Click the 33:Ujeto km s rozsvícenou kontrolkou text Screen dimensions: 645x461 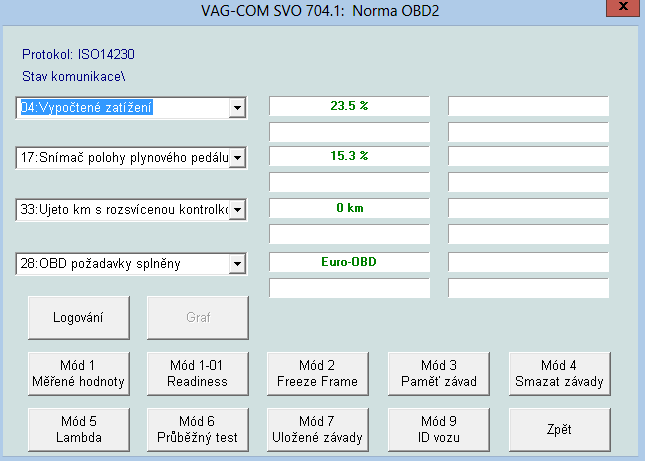tap(124, 210)
